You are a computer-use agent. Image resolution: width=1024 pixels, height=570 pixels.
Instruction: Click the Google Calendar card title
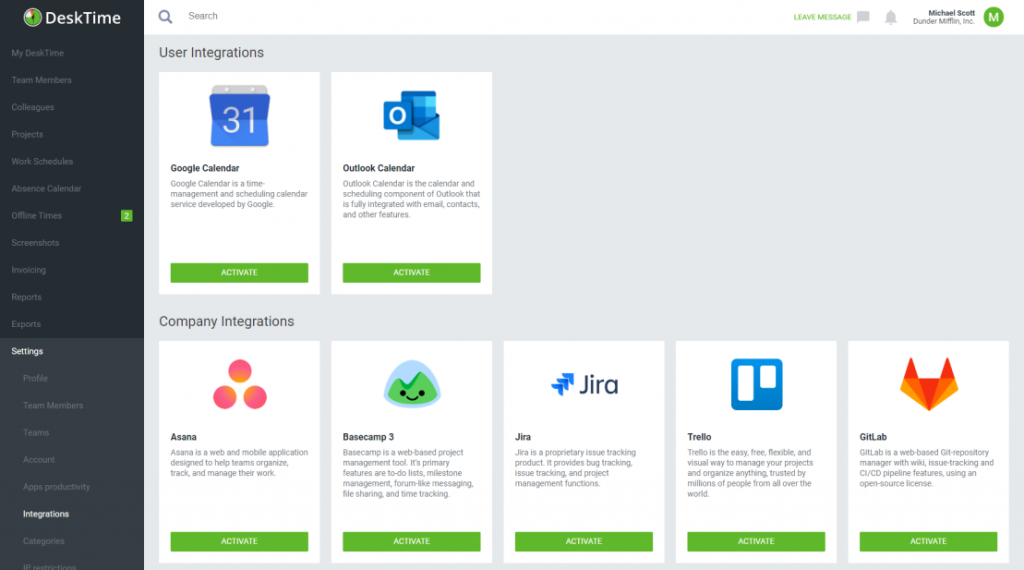pos(205,168)
